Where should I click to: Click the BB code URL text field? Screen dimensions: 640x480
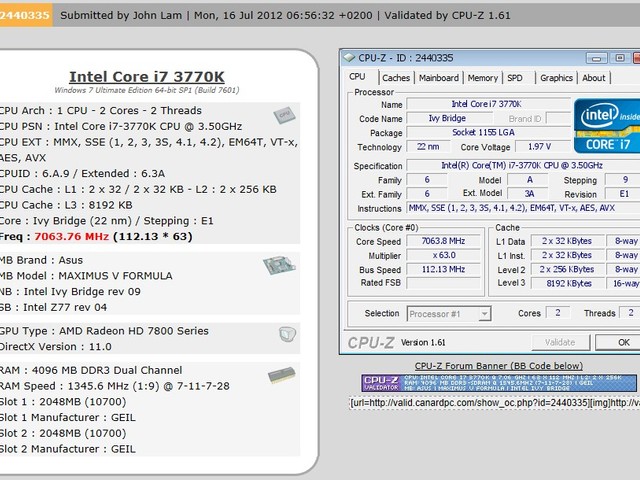pos(494,403)
